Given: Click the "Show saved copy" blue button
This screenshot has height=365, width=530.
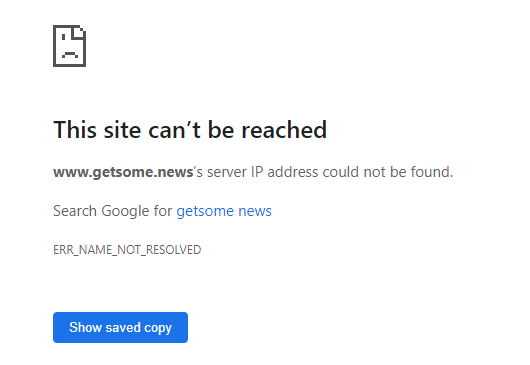Looking at the screenshot, I should (x=120, y=327).
